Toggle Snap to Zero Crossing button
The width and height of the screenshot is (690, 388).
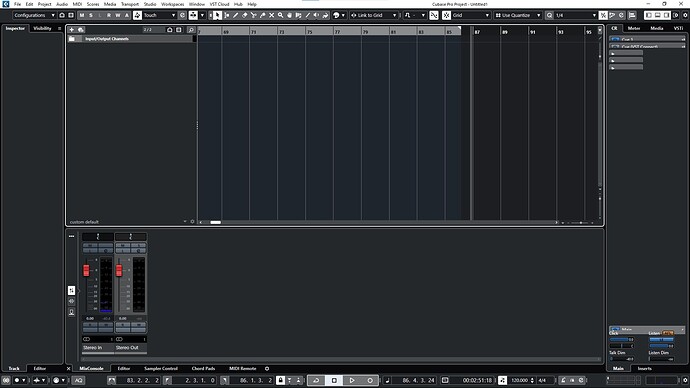click(434, 15)
